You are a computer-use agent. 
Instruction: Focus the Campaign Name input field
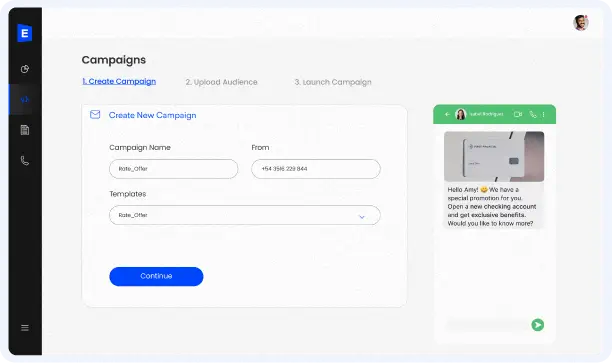174,169
